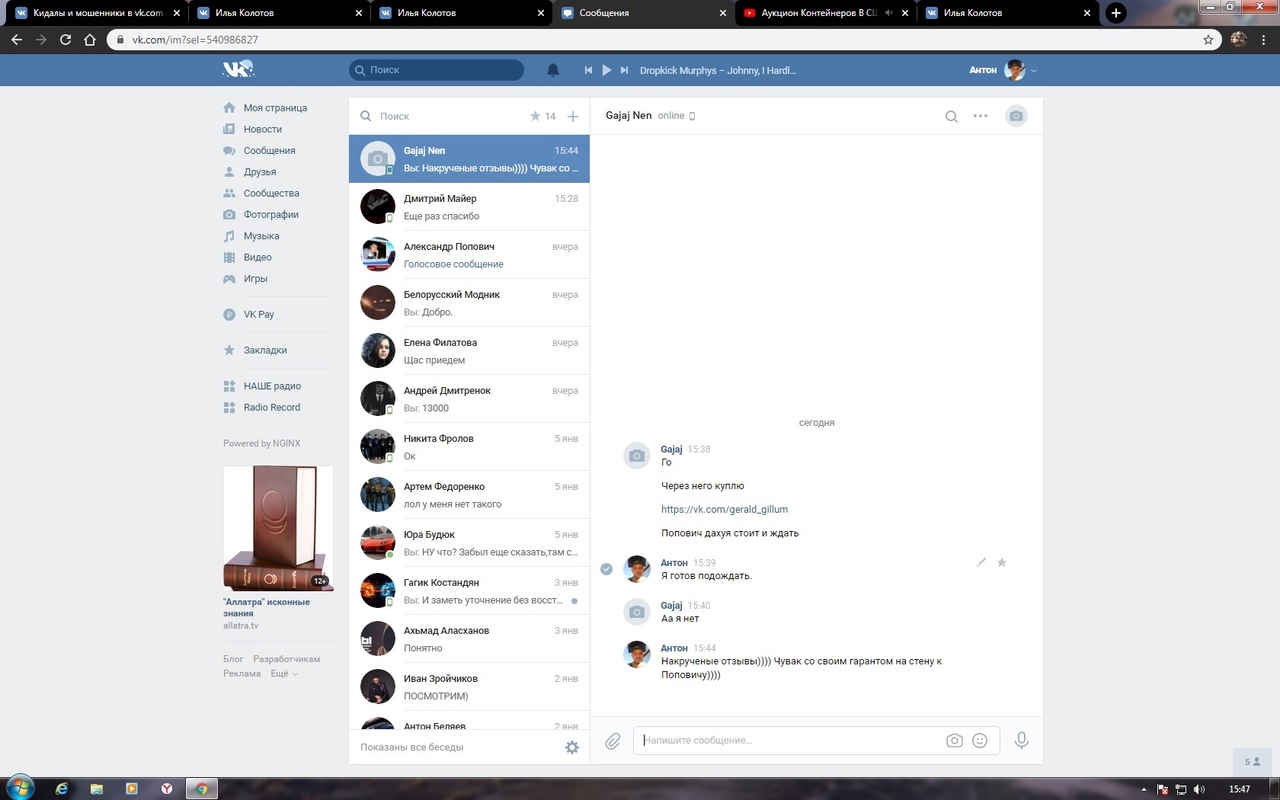This screenshot has width=1280, height=800.
Task: Click the paperclip attach file icon
Action: click(613, 741)
